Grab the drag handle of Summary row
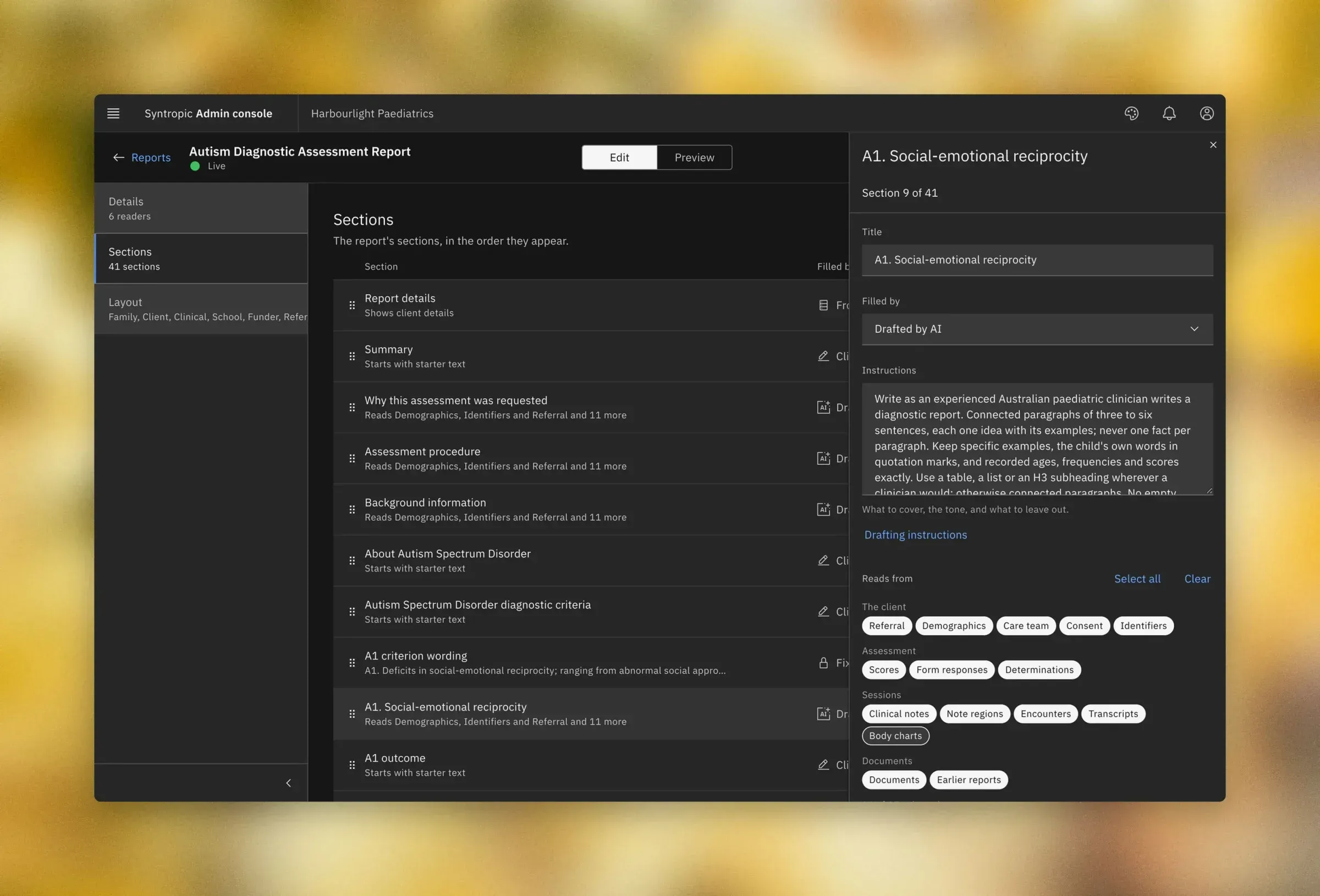Screen dimensions: 1320x896 point(352,356)
